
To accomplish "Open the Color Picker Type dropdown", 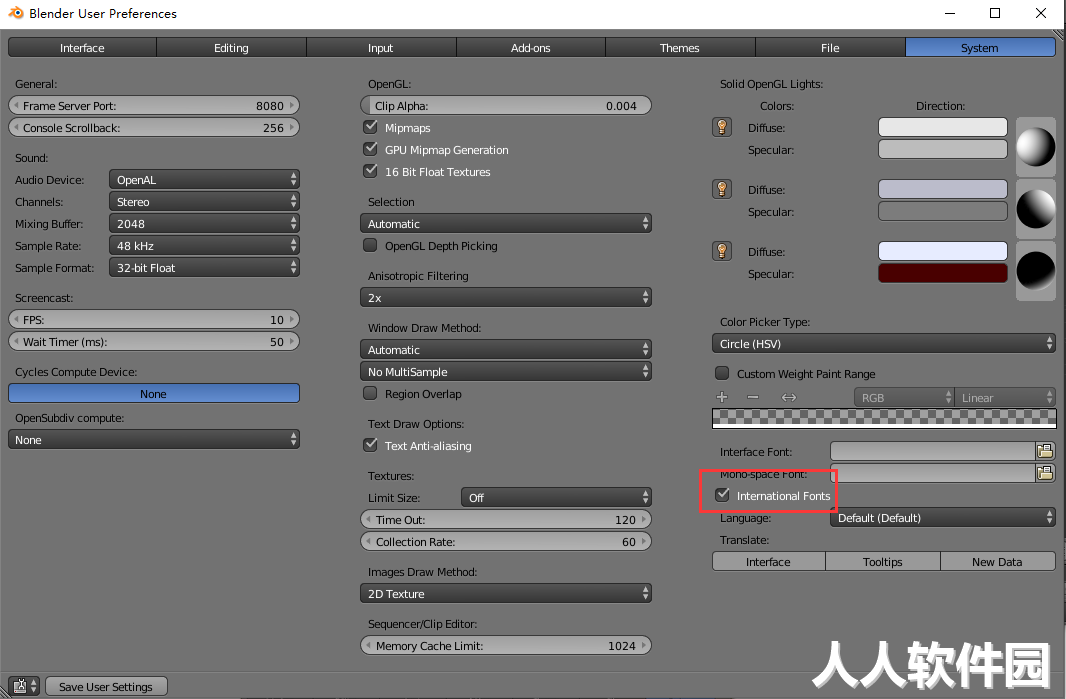I will coord(884,343).
